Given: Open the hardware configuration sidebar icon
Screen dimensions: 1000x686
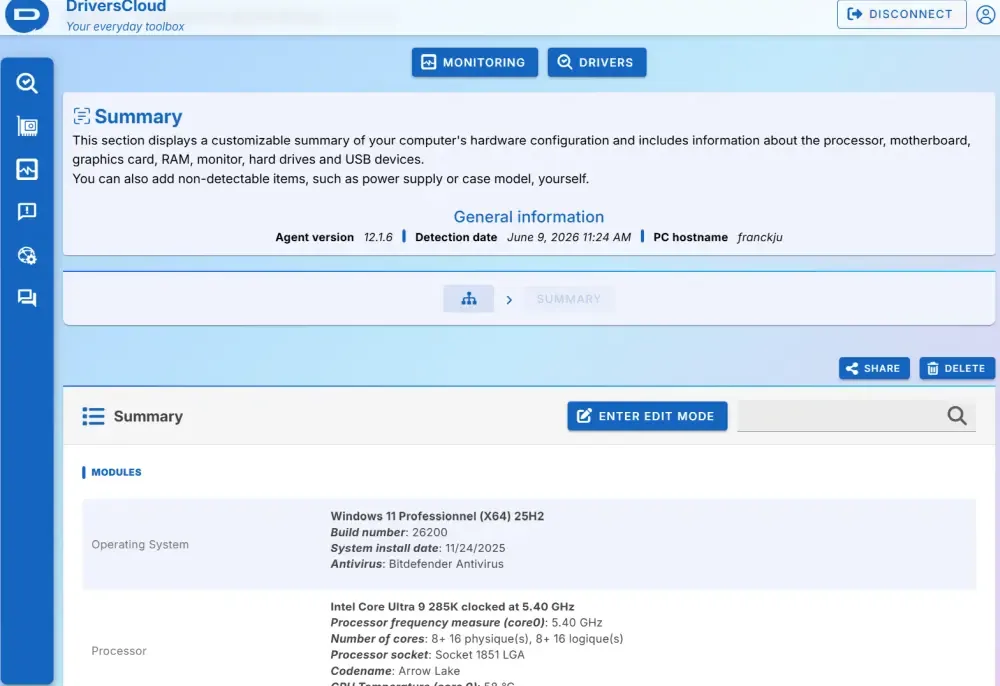Looking at the screenshot, I should [27, 126].
